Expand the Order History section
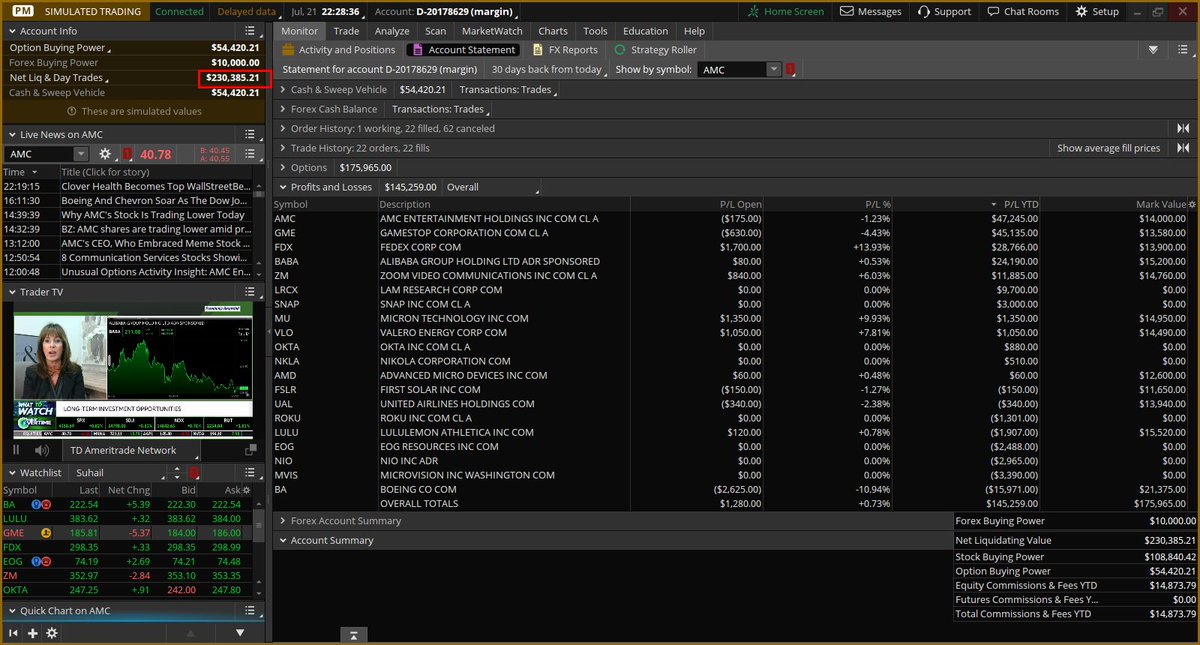The height and width of the screenshot is (645, 1200). 283,128
